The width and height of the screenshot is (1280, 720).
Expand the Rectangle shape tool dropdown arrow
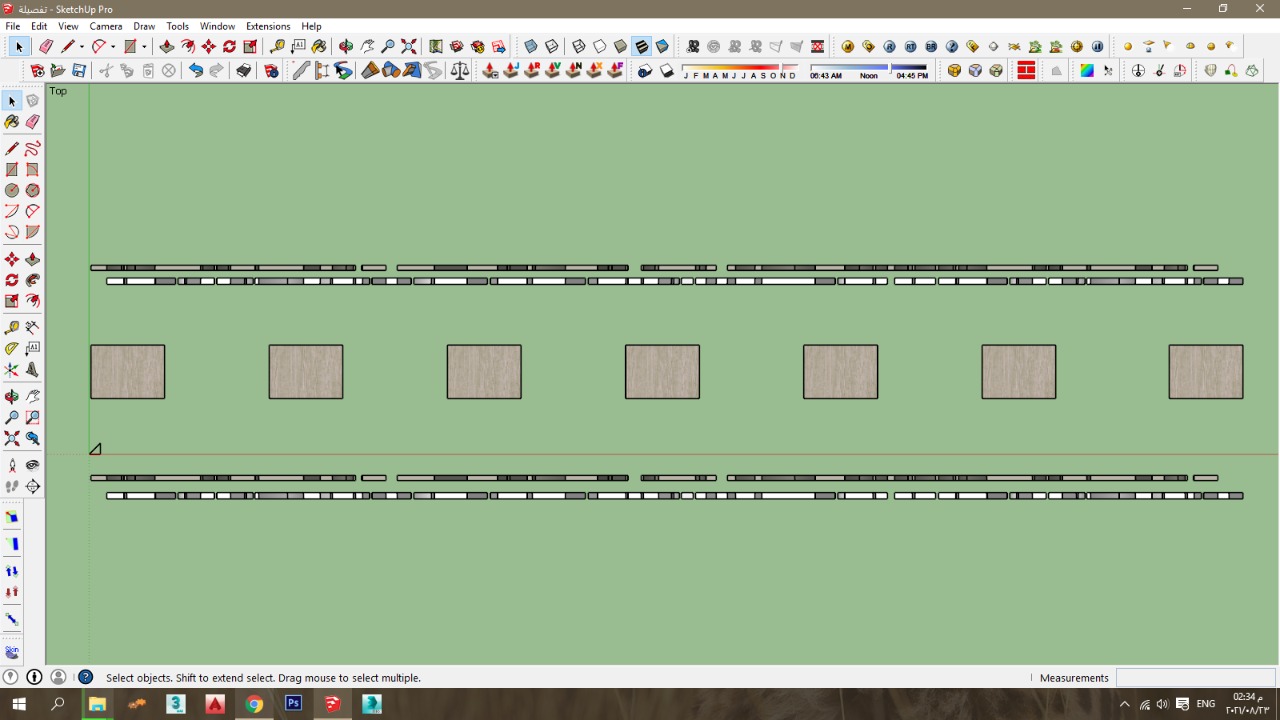144,47
